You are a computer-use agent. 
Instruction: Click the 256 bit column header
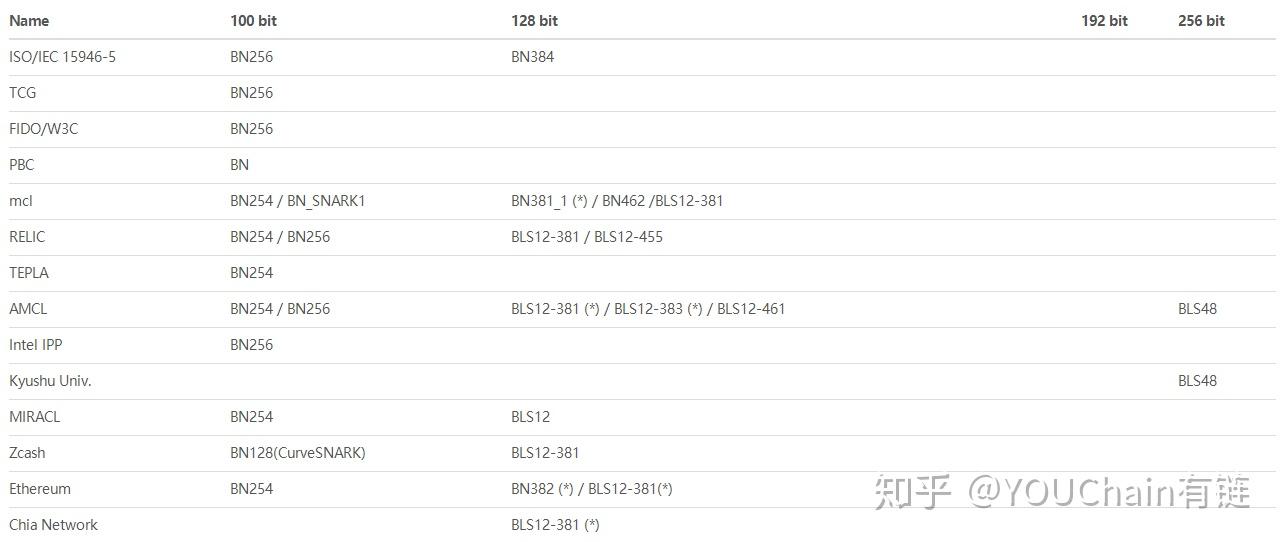coord(1201,21)
